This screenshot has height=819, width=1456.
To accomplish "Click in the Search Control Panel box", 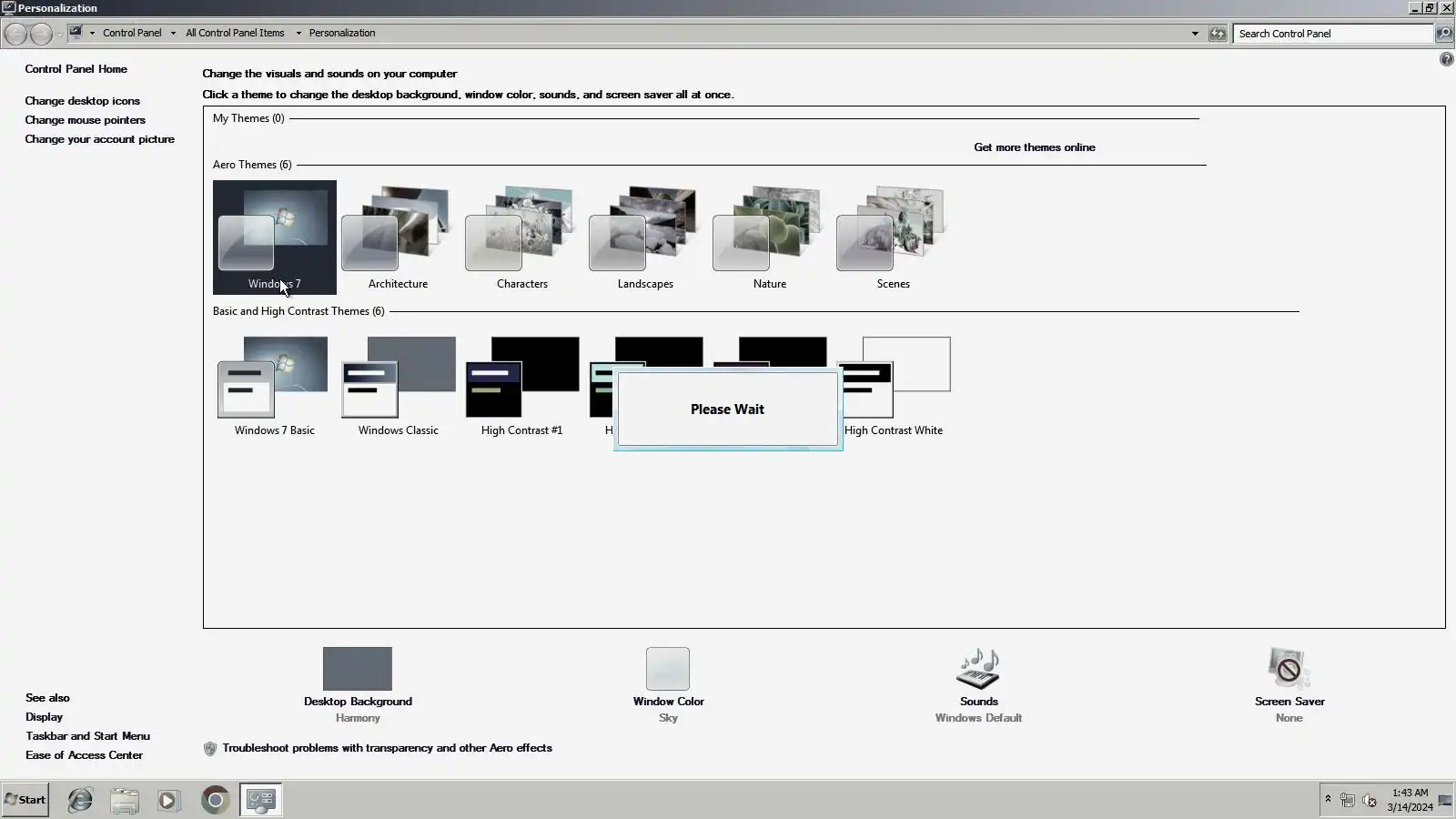I will (1333, 34).
